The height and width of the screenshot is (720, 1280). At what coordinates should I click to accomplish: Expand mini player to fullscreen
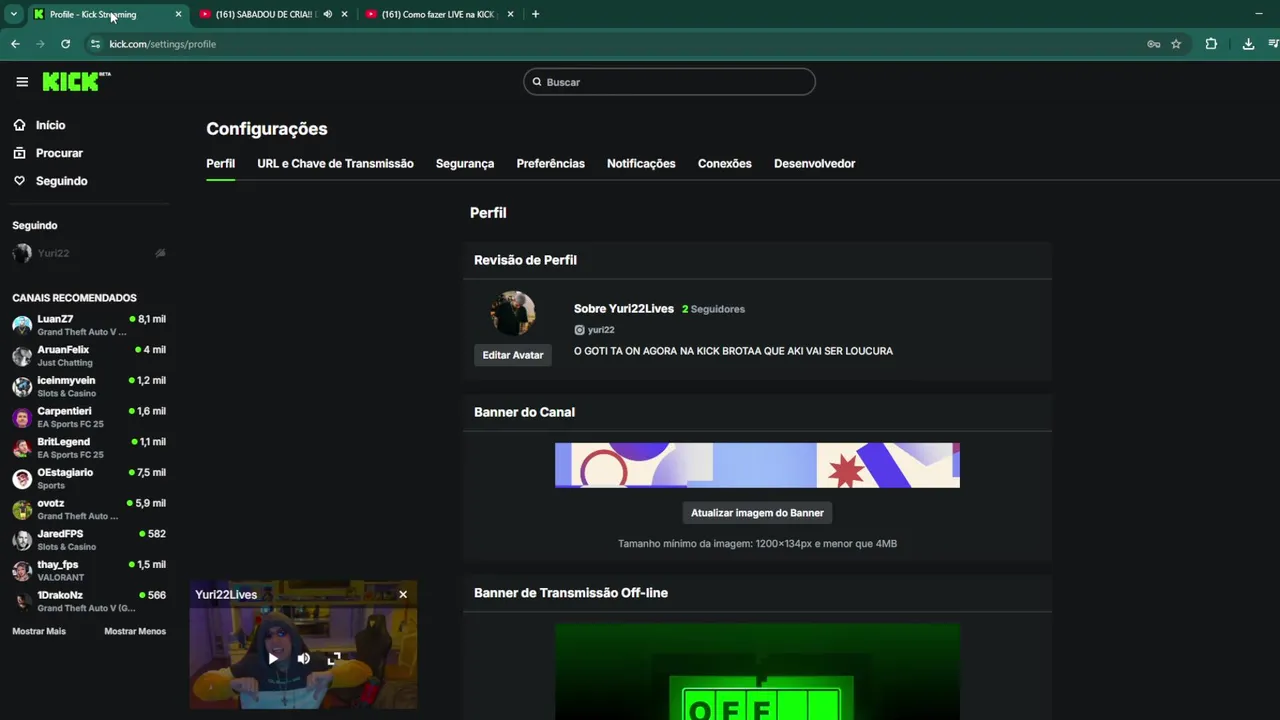point(334,658)
